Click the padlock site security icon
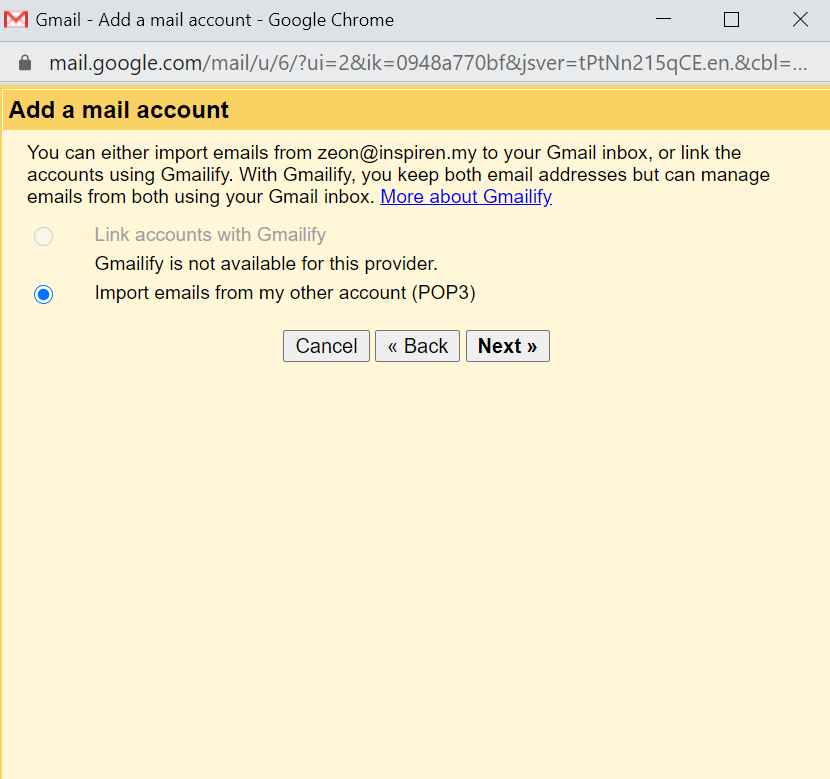 pyautogui.click(x=25, y=63)
